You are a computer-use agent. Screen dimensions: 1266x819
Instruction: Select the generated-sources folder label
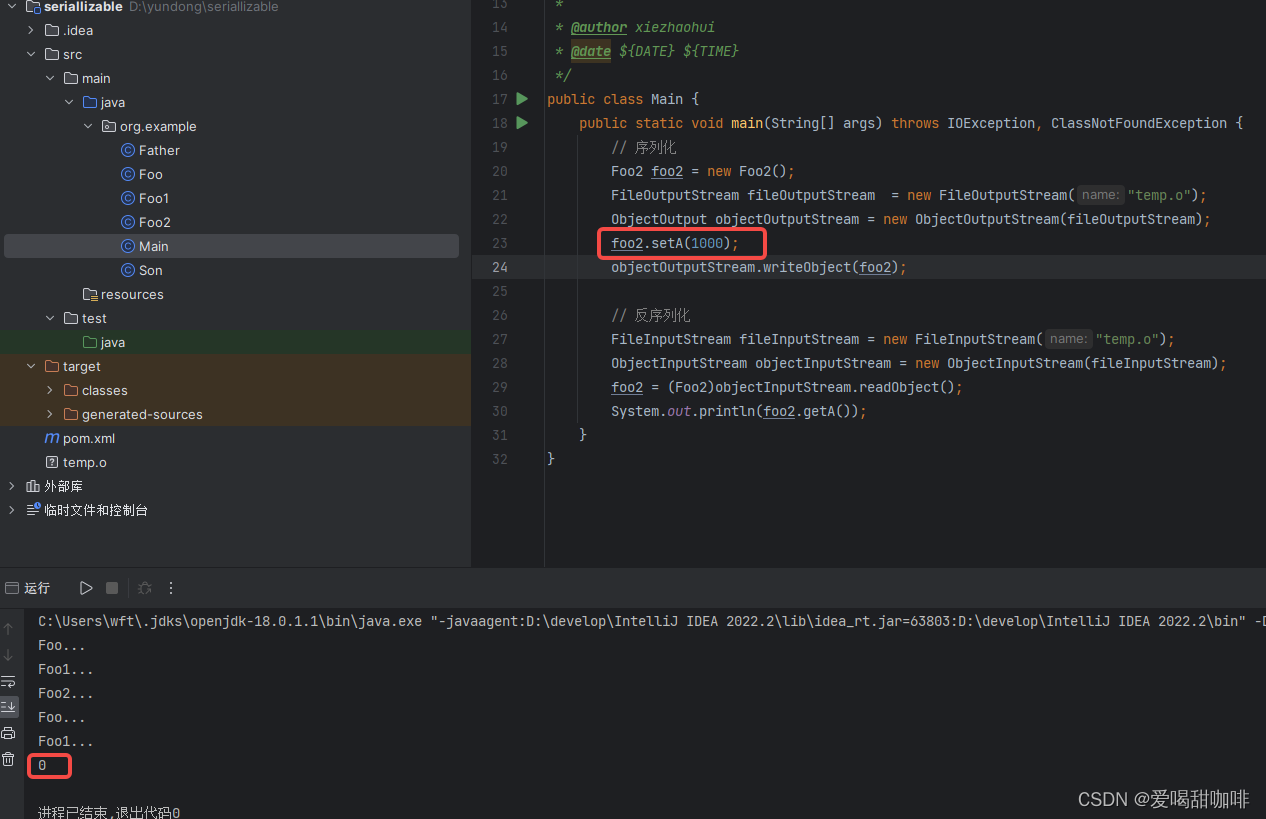click(142, 414)
